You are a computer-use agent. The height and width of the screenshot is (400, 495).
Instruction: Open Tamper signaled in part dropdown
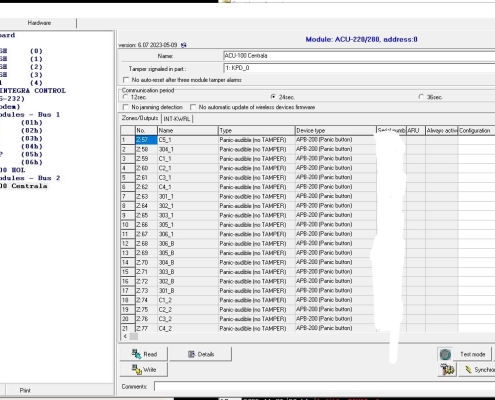359,68
